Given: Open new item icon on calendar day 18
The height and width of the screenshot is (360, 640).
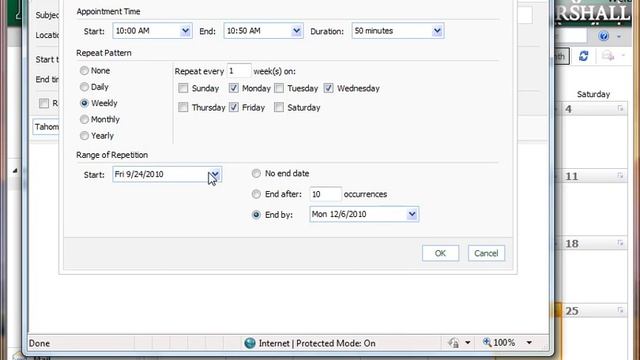Looking at the screenshot, I should tap(620, 243).
